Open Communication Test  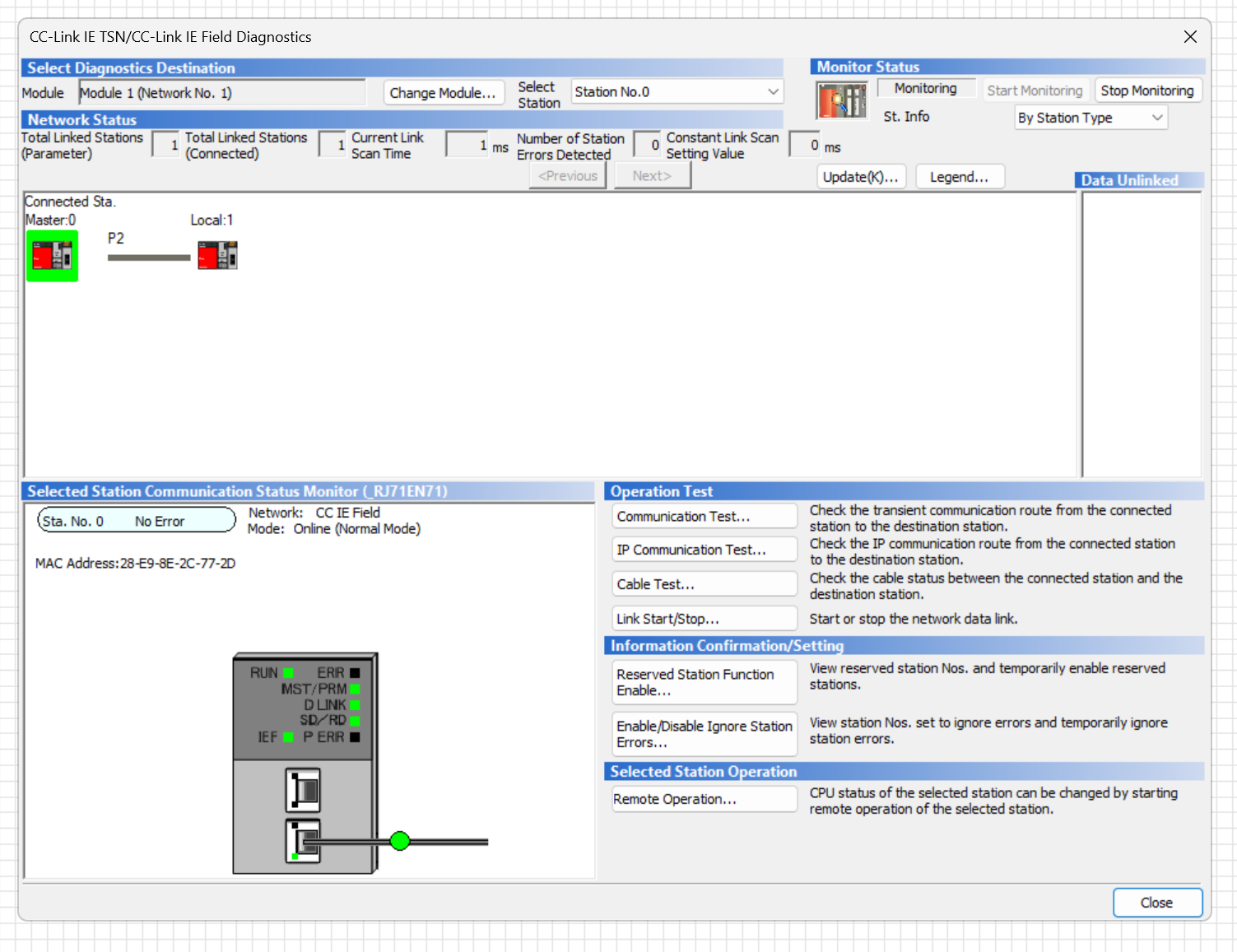point(705,517)
